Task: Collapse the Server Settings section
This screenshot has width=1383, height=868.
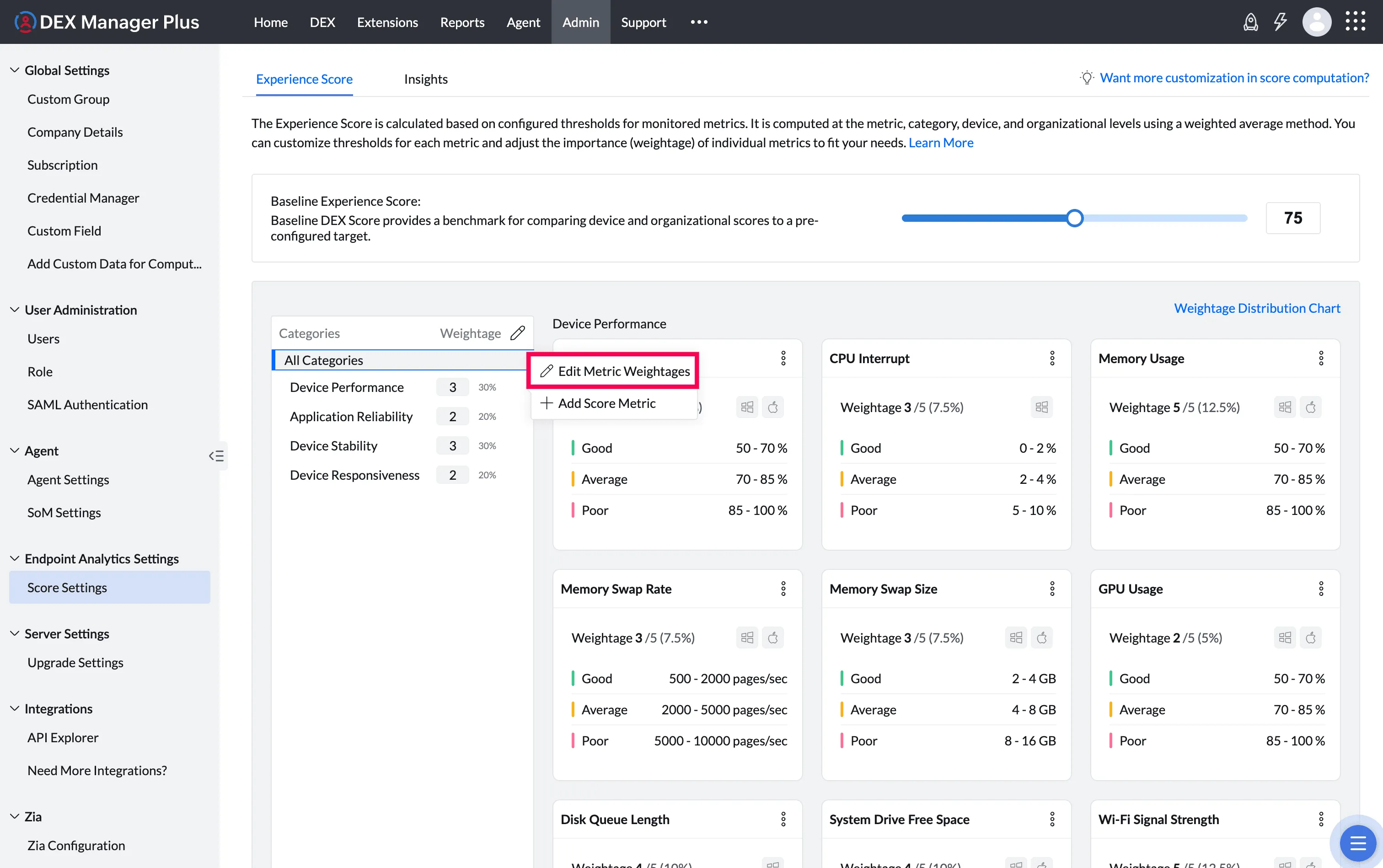Action: pos(15,634)
